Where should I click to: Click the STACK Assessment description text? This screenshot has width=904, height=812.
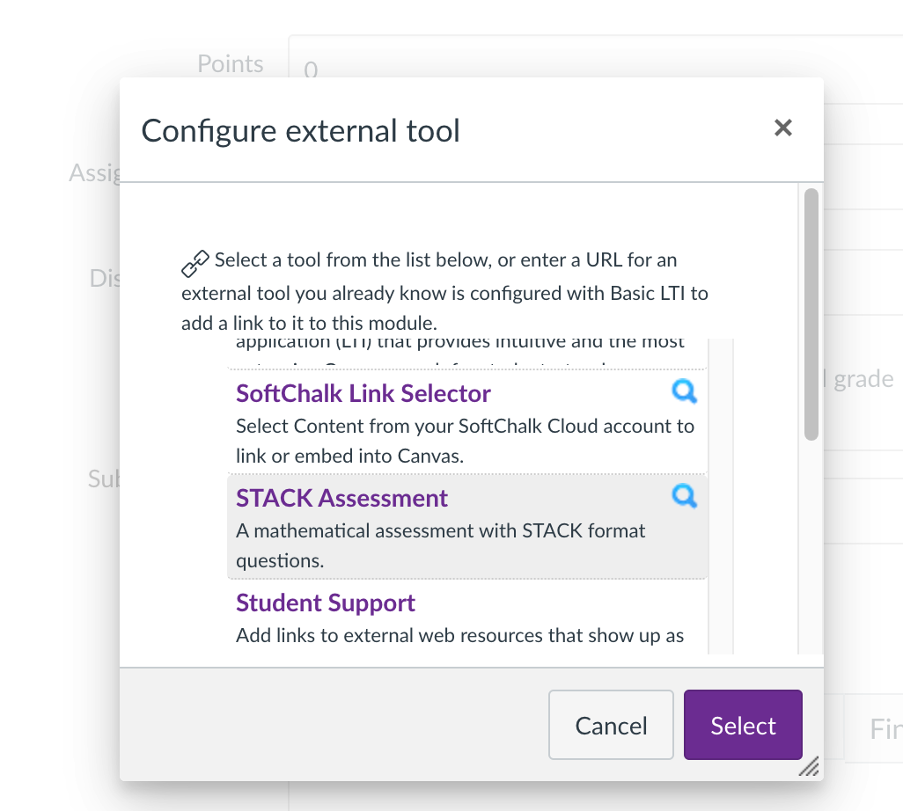(440, 546)
